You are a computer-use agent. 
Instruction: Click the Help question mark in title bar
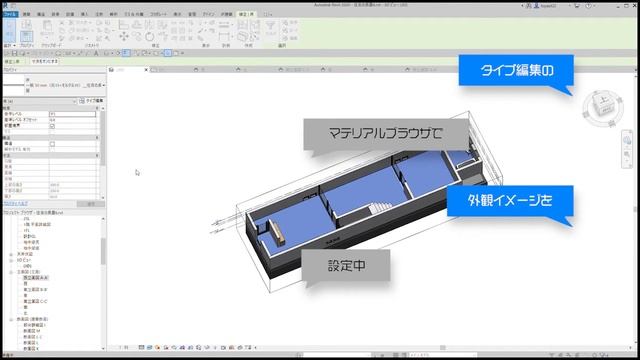tap(589, 6)
